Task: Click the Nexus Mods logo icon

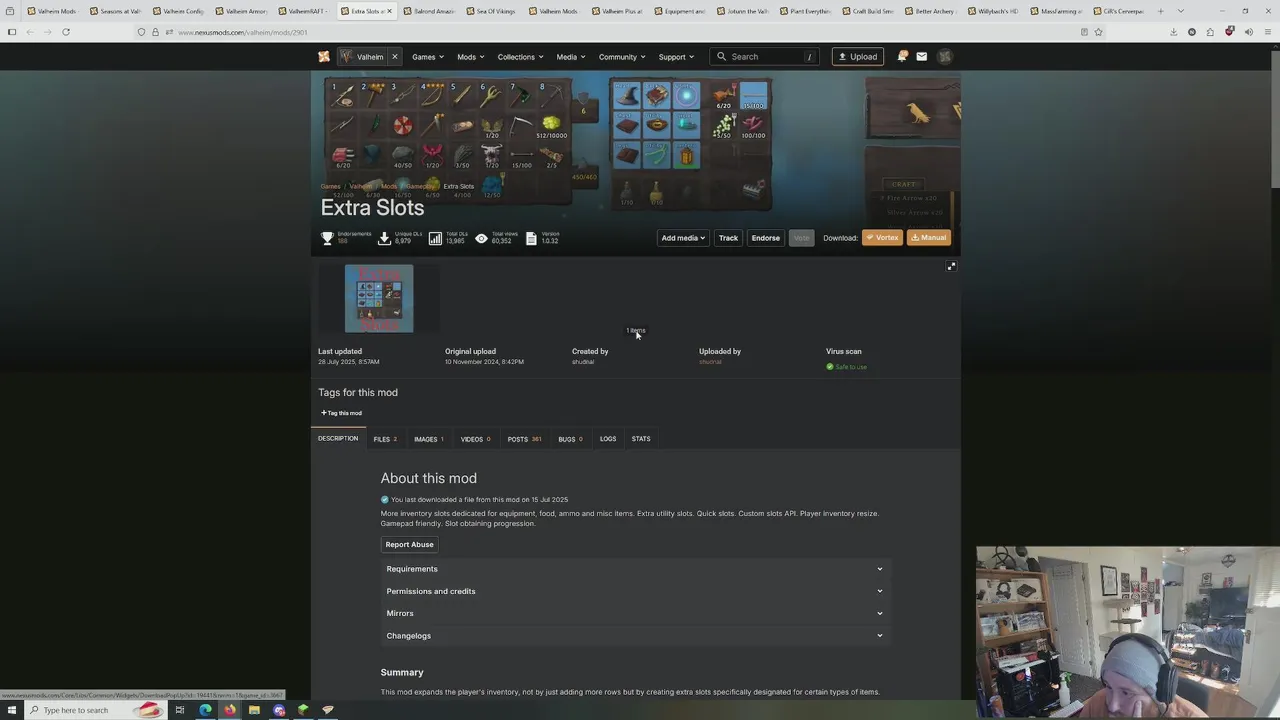Action: coord(324,57)
